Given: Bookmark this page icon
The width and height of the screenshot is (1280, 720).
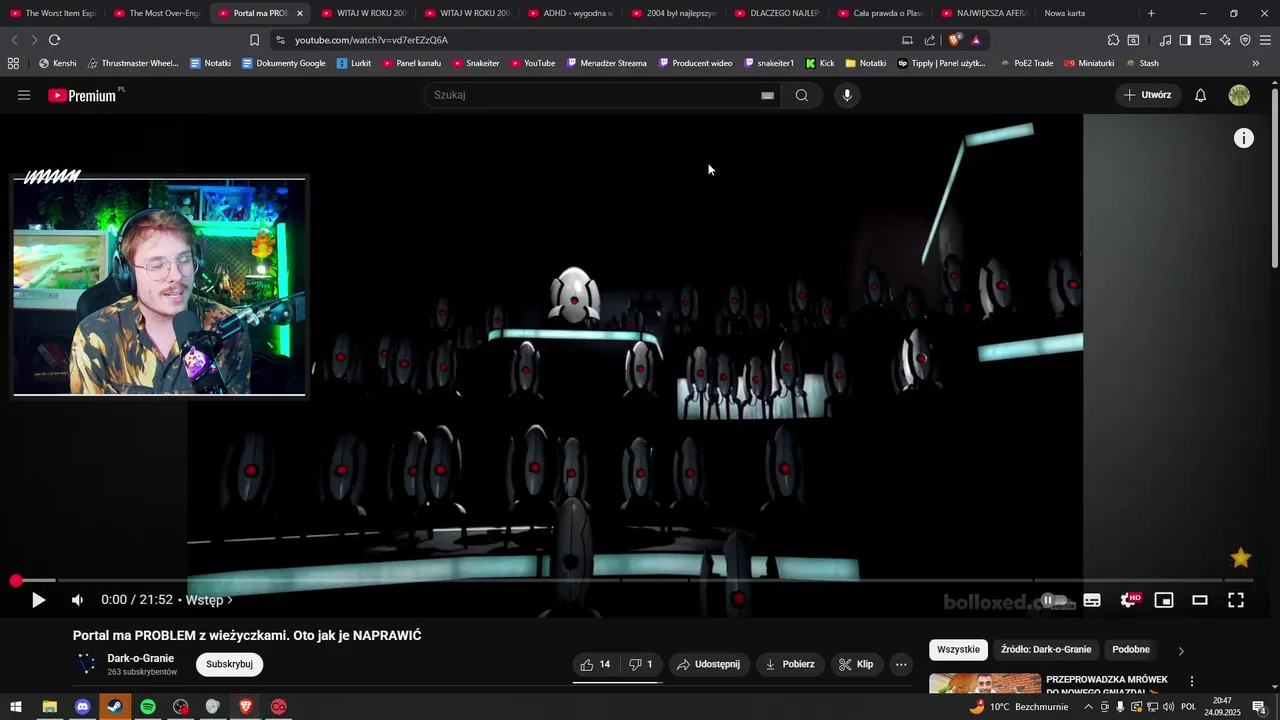Looking at the screenshot, I should pos(254,40).
